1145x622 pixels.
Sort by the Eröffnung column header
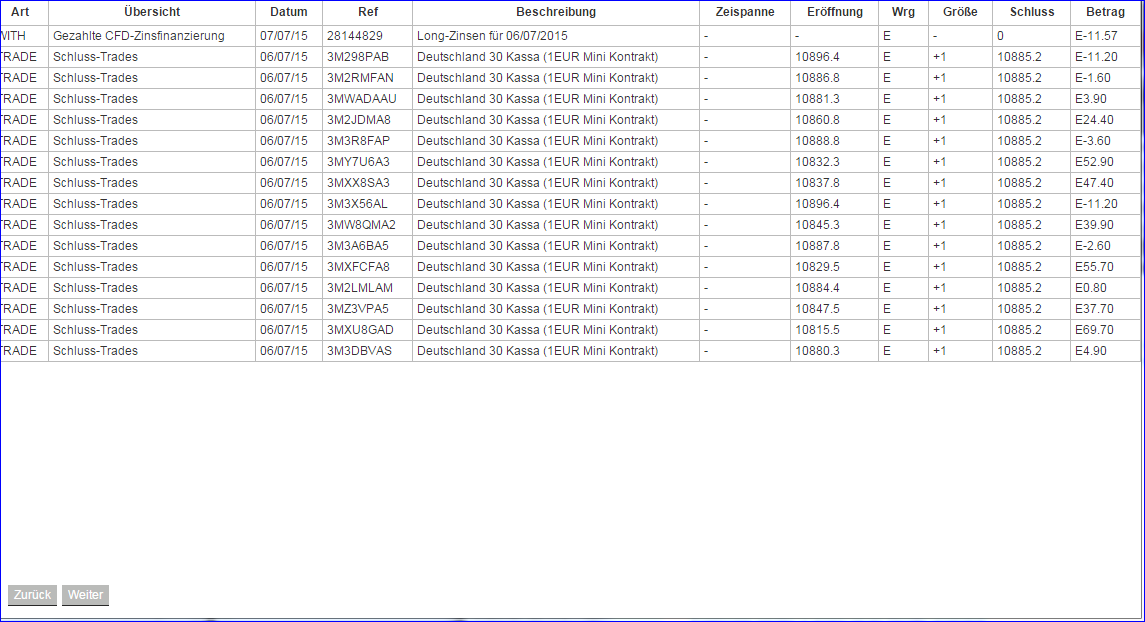[834, 12]
